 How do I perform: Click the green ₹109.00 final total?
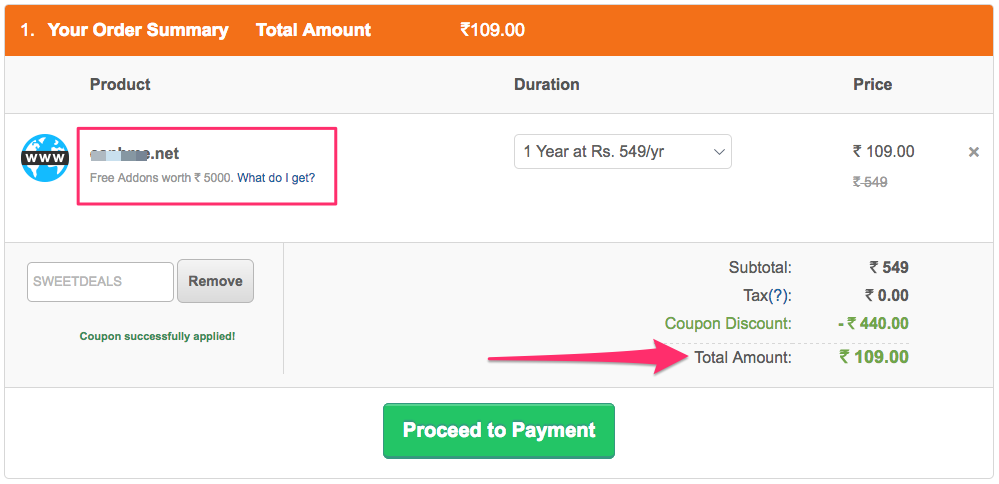pos(874,357)
